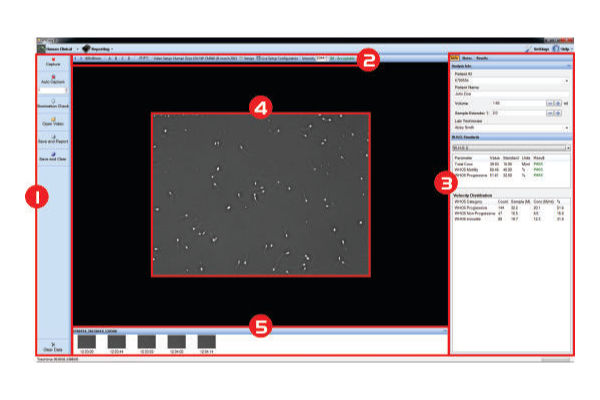Open Video from the left sidebar
Image resolution: width=600 pixels, height=400 pixels.
pos(53,122)
